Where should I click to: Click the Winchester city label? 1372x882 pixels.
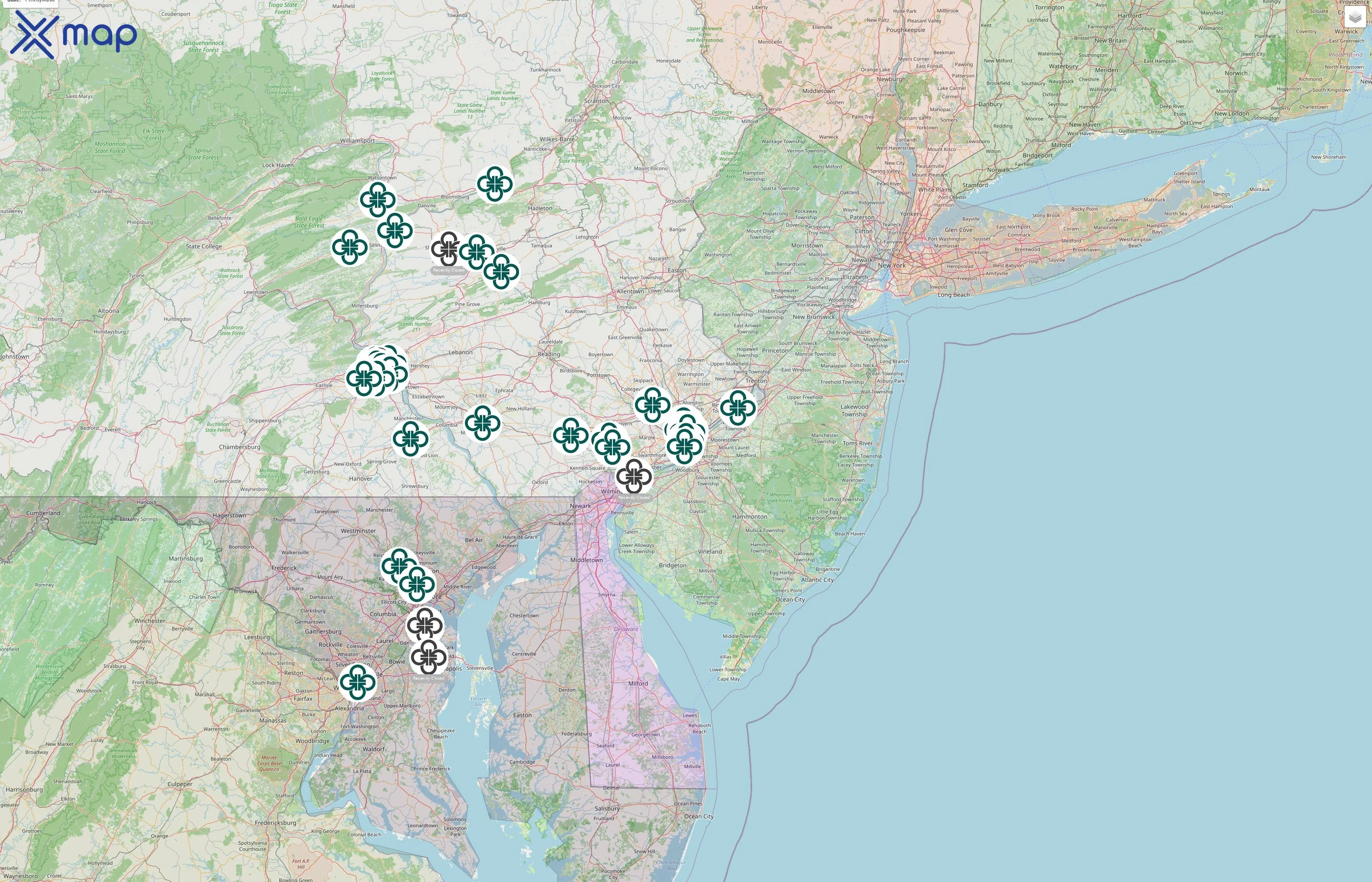pyautogui.click(x=149, y=621)
